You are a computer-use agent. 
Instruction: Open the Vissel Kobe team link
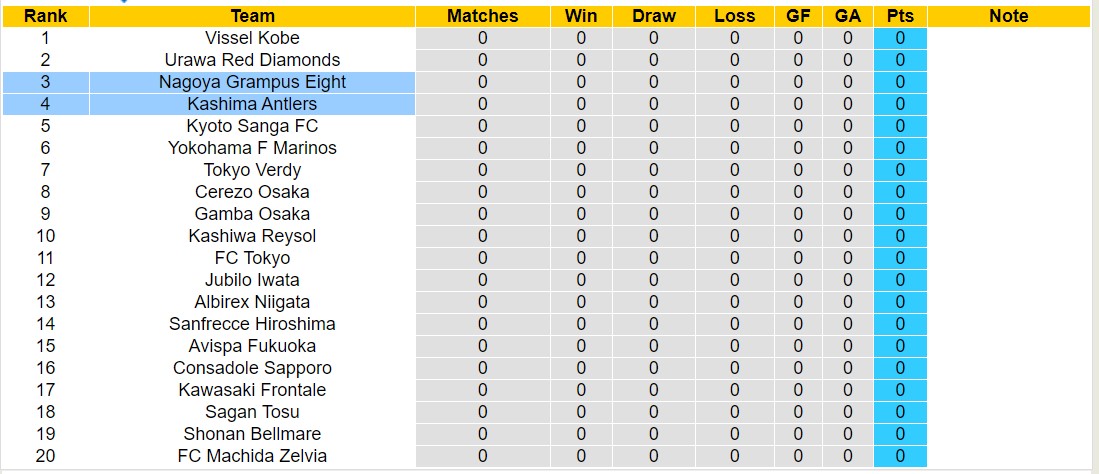[x=252, y=38]
